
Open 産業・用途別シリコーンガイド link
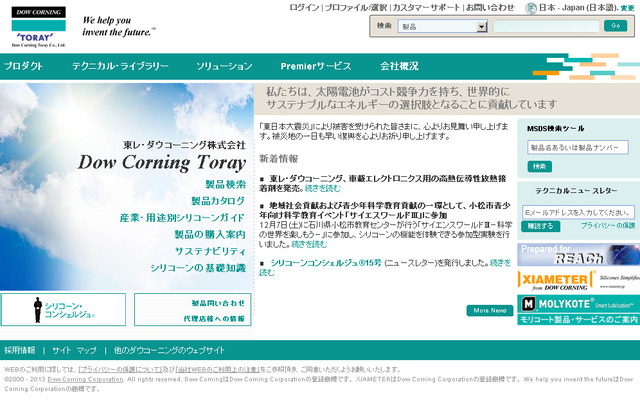[182, 218]
